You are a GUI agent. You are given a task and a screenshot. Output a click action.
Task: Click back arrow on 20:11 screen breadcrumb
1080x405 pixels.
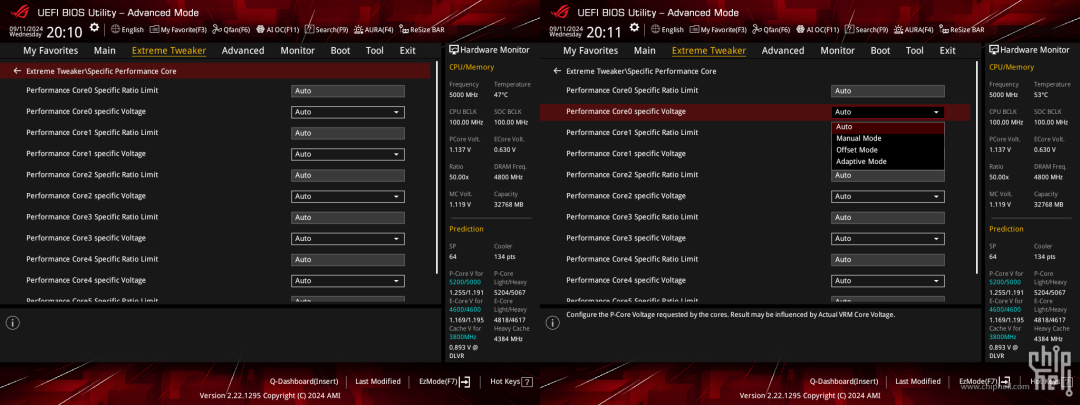(557, 71)
